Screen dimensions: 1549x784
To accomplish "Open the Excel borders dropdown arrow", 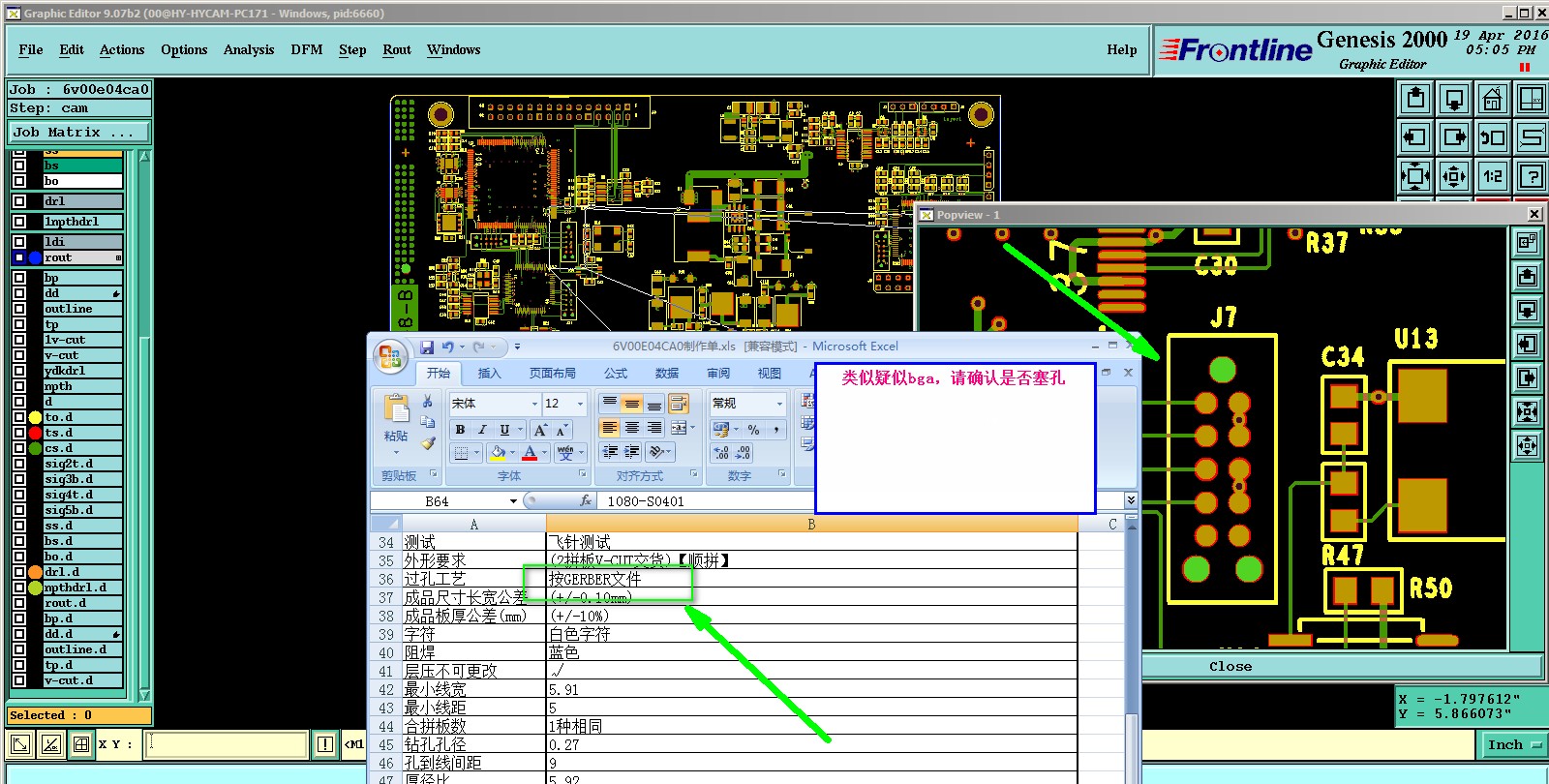I will point(477,453).
